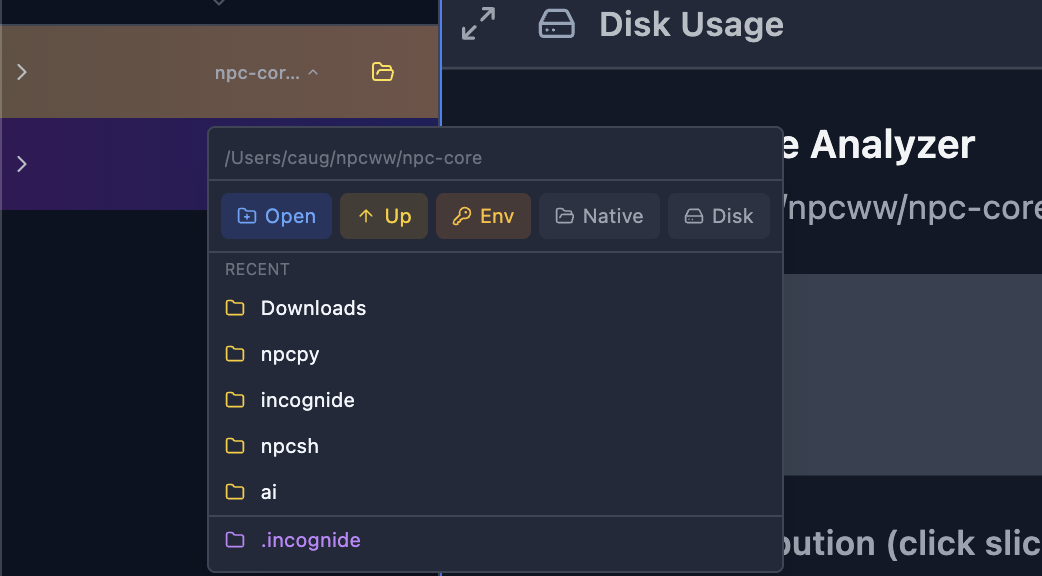Click the yellow open-folder icon beside npc-cor...
Viewport: 1042px width, 576px height.
382,72
